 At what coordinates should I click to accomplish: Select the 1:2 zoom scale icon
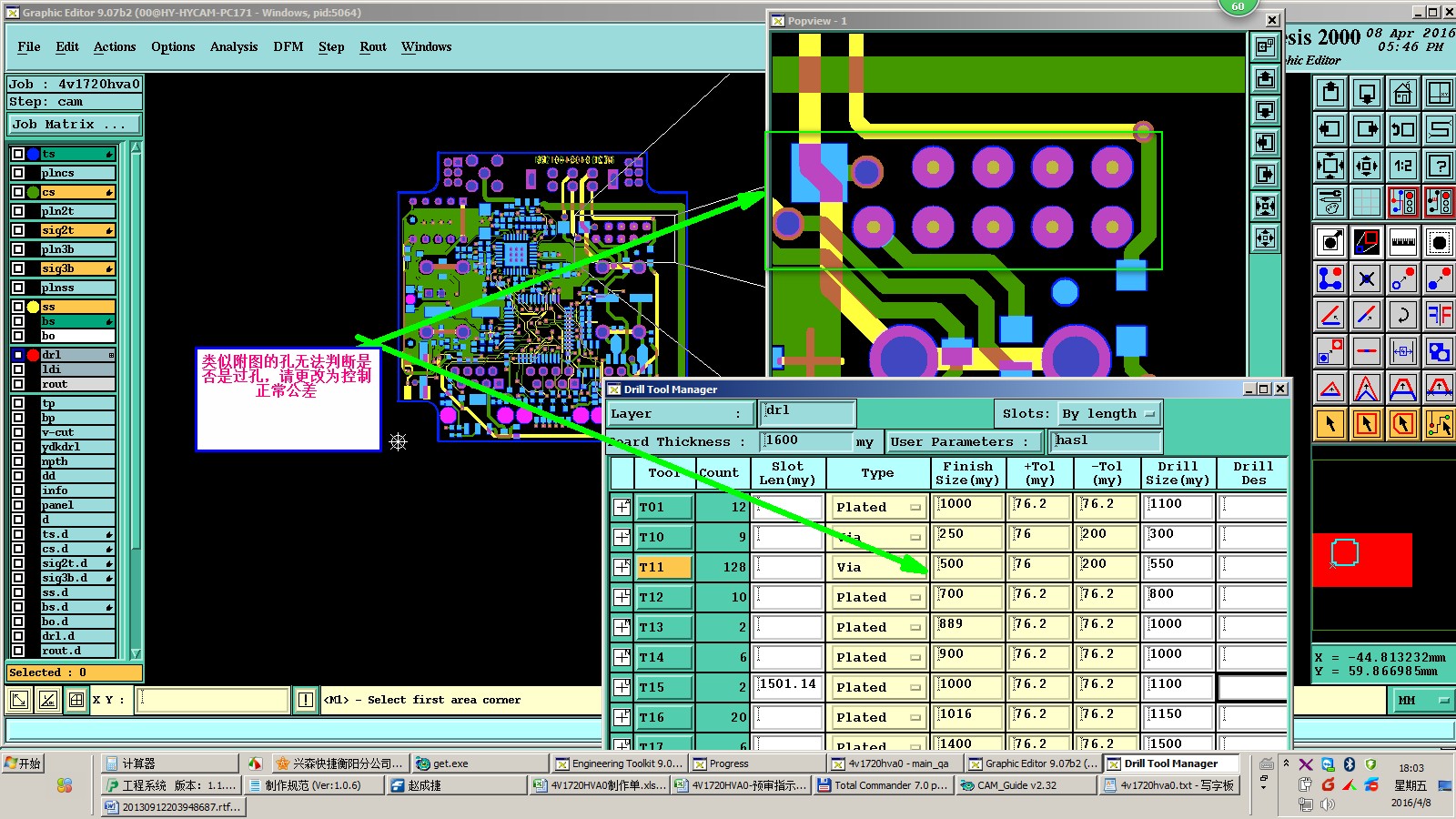click(x=1403, y=166)
